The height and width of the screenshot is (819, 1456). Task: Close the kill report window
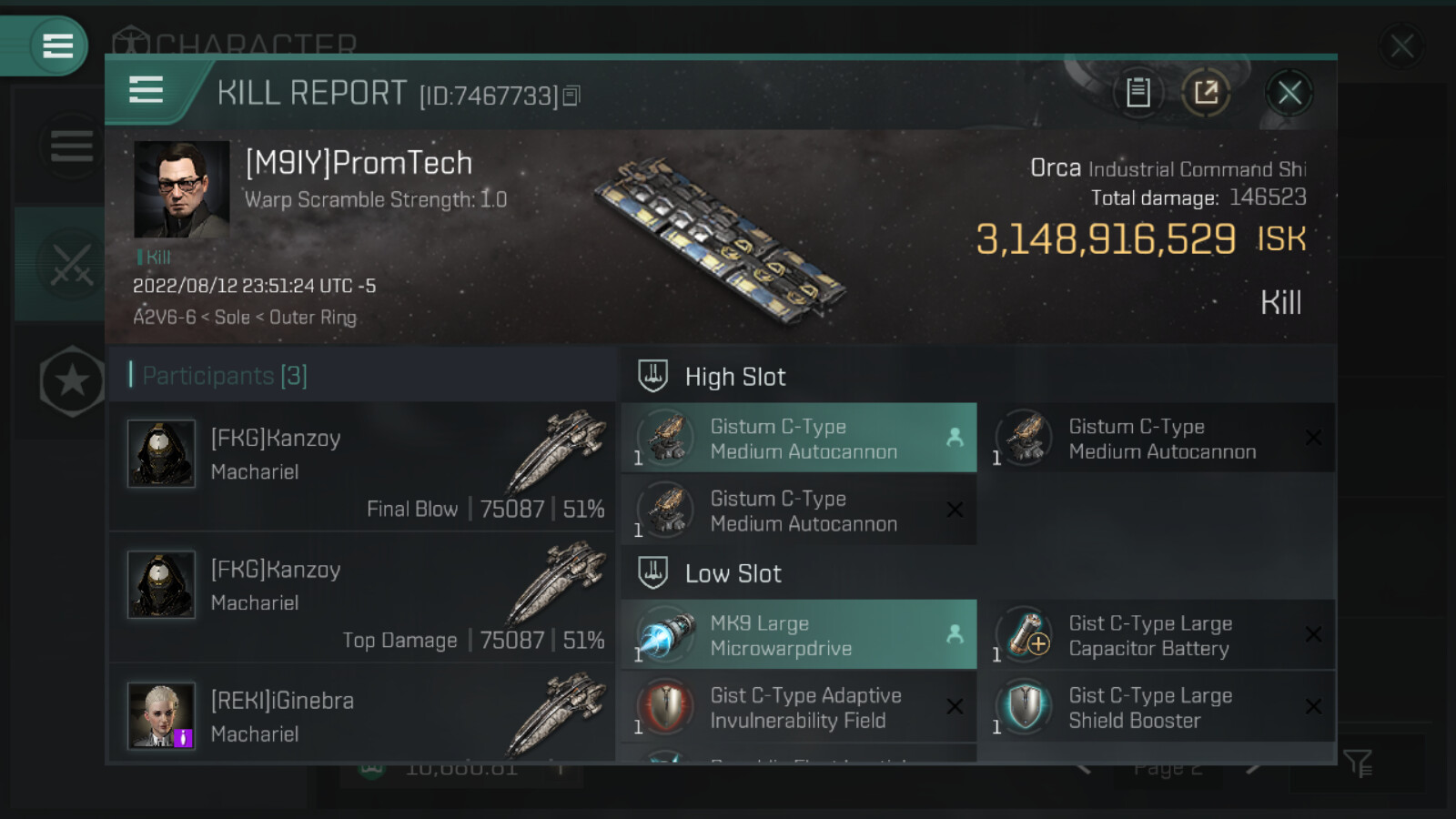click(1289, 92)
